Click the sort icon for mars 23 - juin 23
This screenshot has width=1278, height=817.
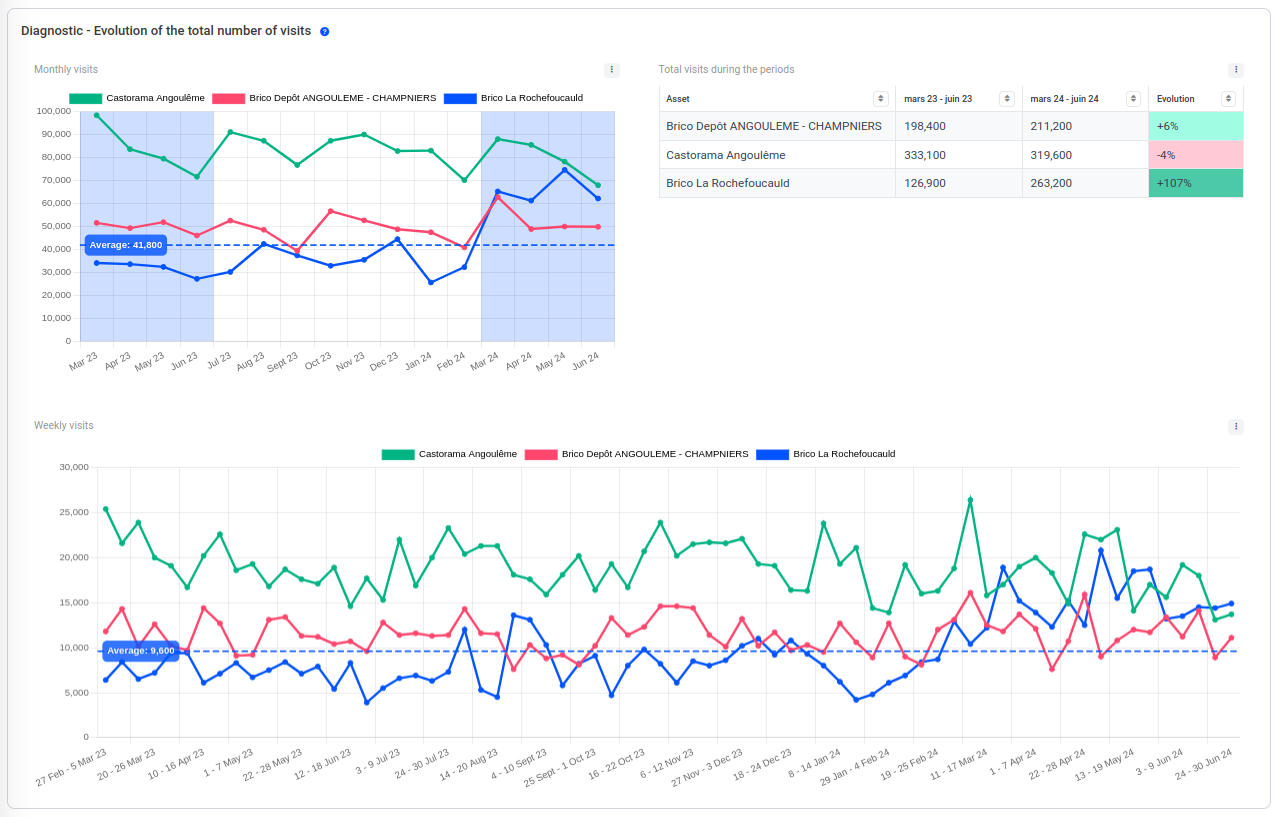click(x=1007, y=99)
